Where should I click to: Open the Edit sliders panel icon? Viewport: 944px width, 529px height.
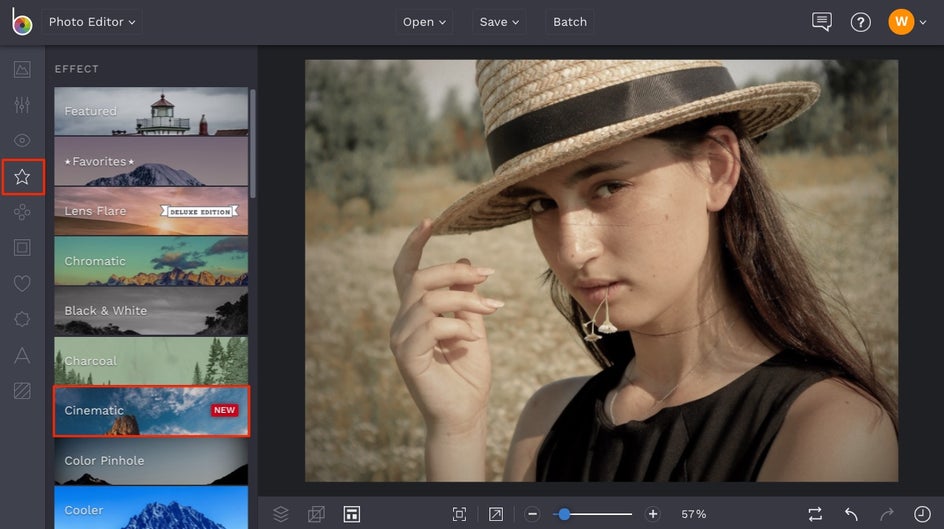22,105
